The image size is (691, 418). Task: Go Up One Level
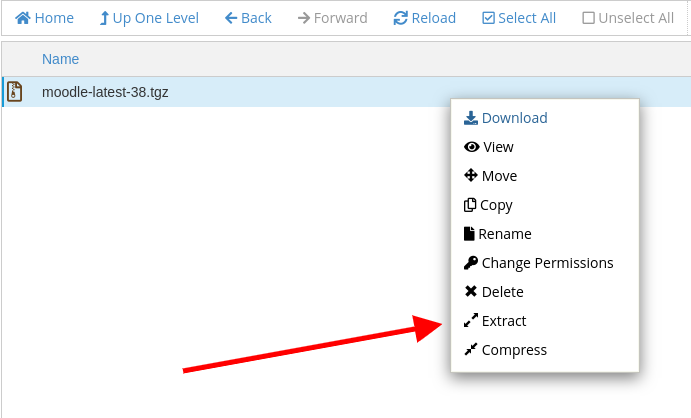click(149, 18)
